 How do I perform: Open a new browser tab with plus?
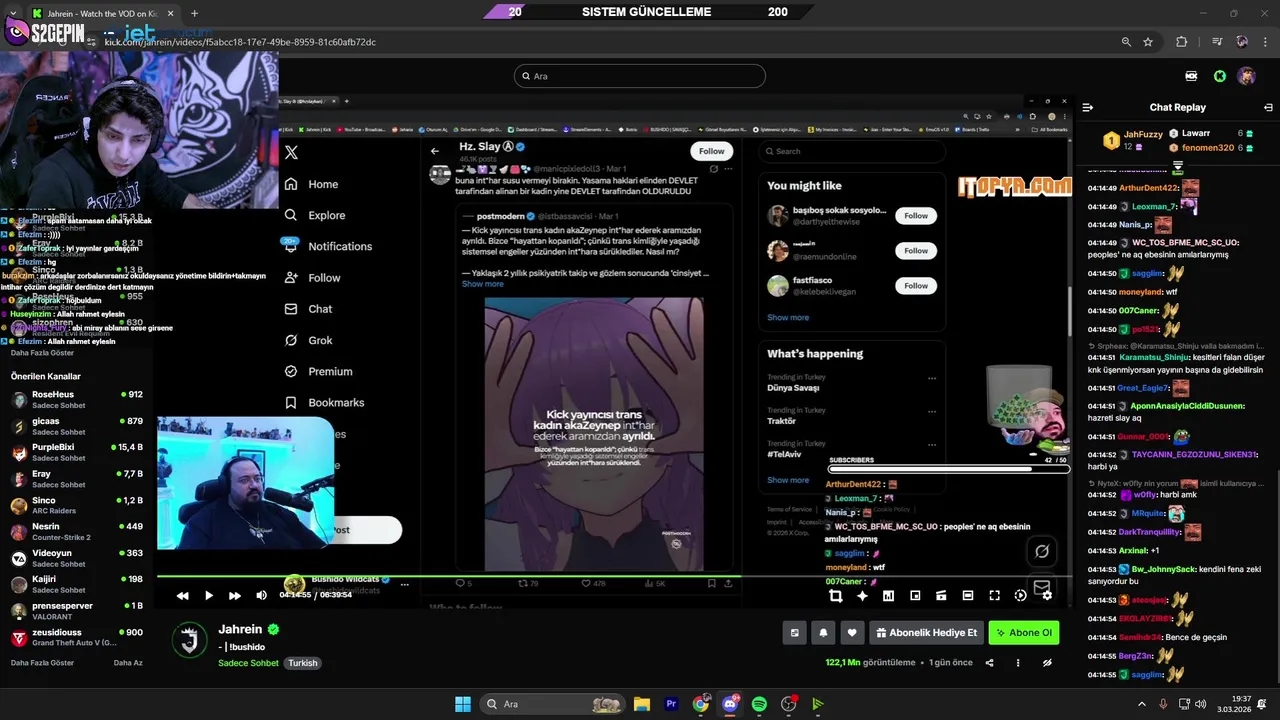click(x=194, y=13)
